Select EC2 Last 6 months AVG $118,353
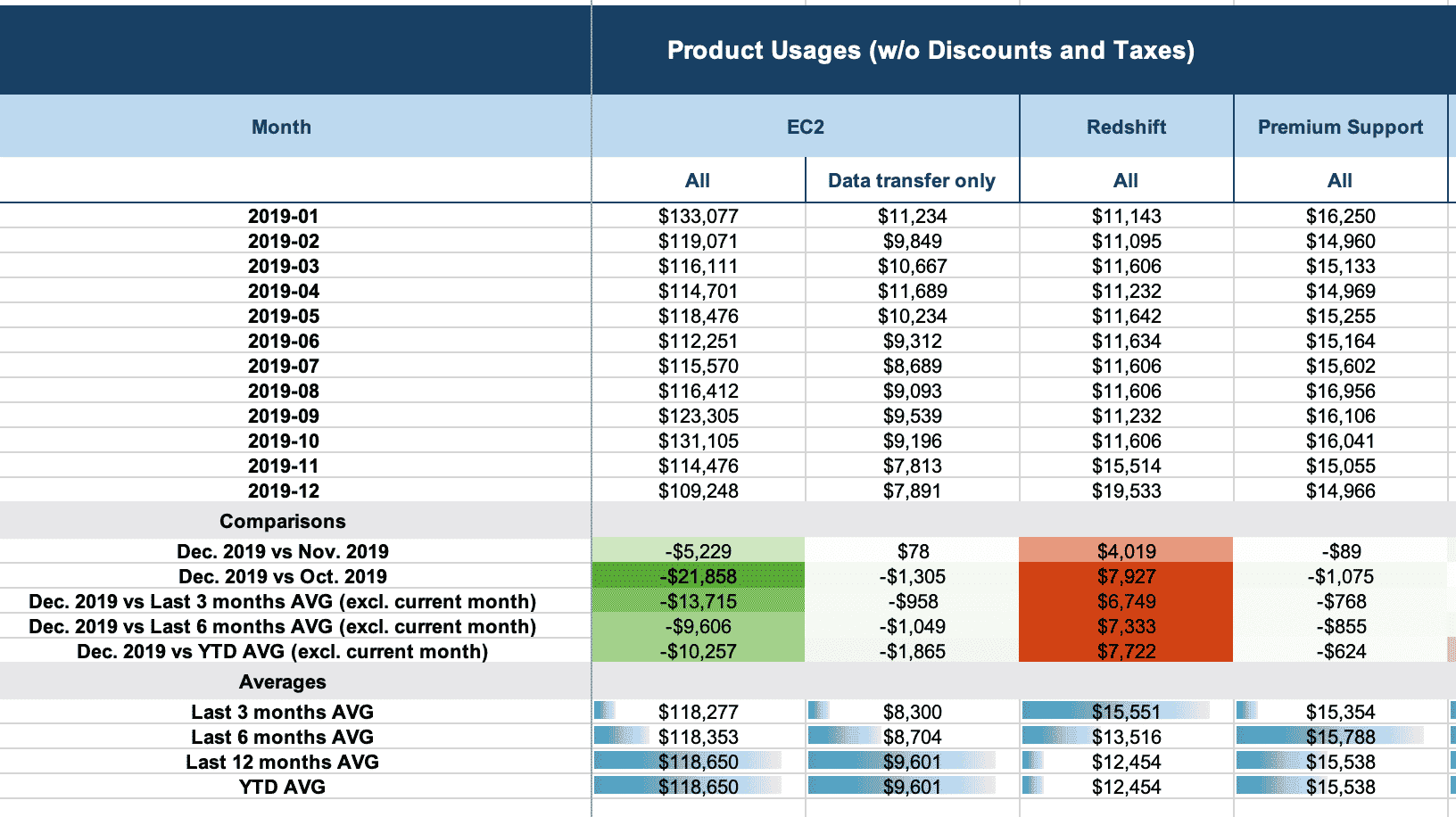Image resolution: width=1456 pixels, height=817 pixels. click(699, 737)
